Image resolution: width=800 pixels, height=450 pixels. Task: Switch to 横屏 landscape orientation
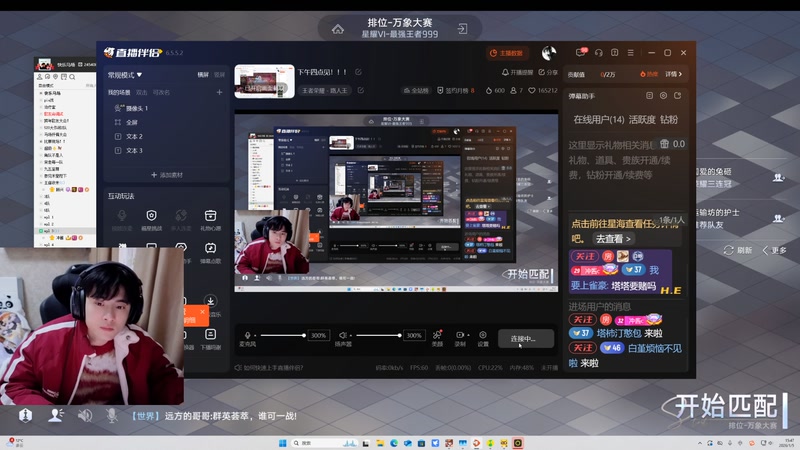point(203,74)
